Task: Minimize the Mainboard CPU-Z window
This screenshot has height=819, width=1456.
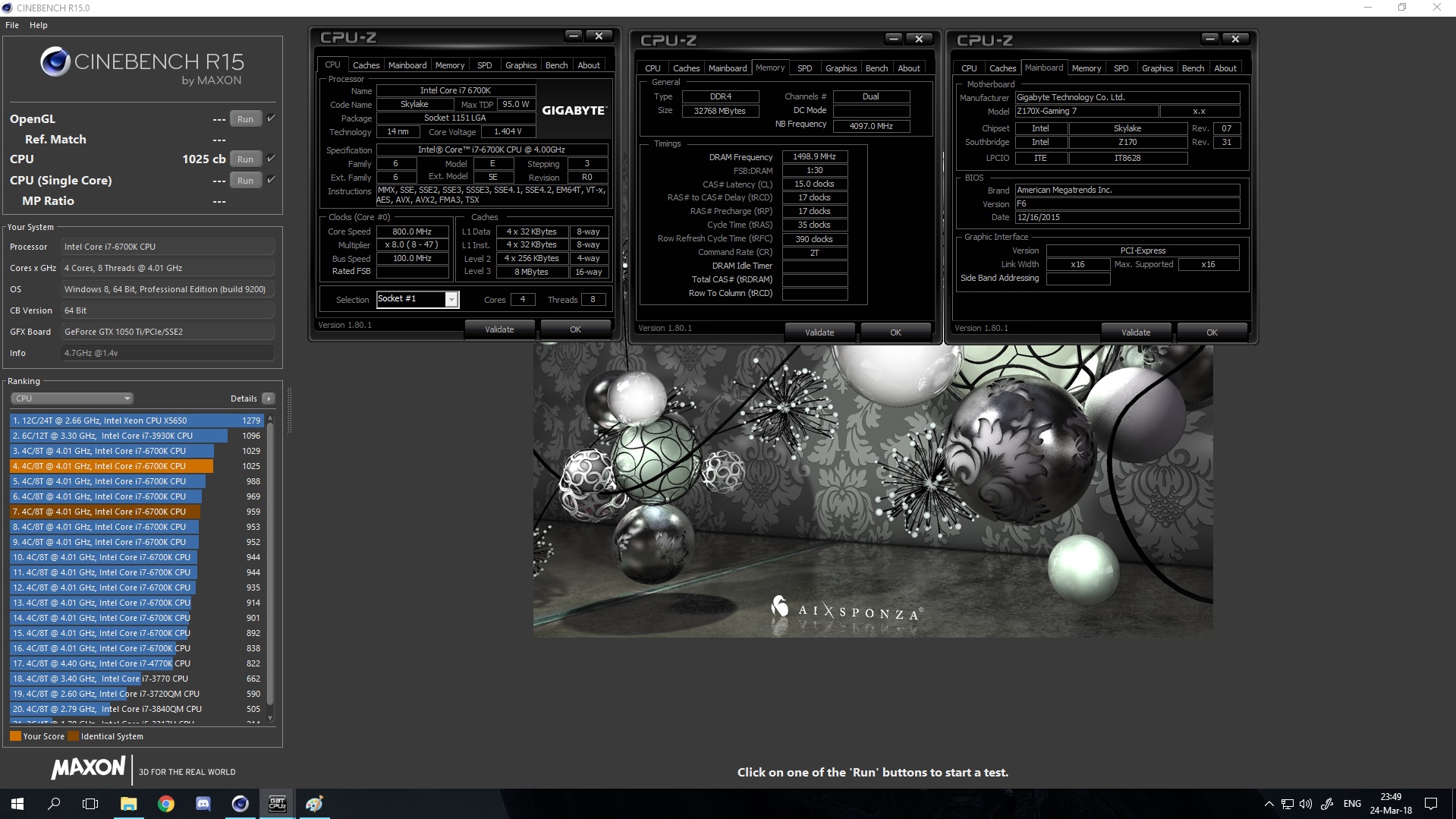Action: point(1210,39)
